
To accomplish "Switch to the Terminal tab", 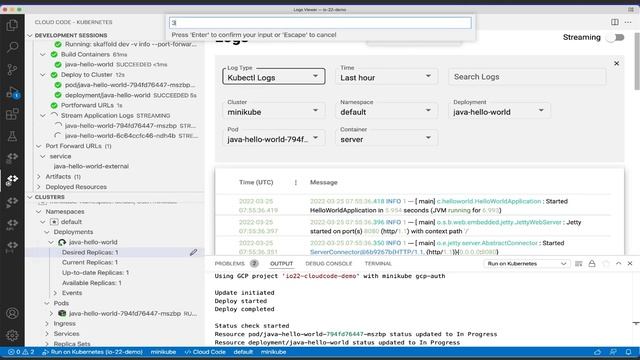I will click(378, 264).
